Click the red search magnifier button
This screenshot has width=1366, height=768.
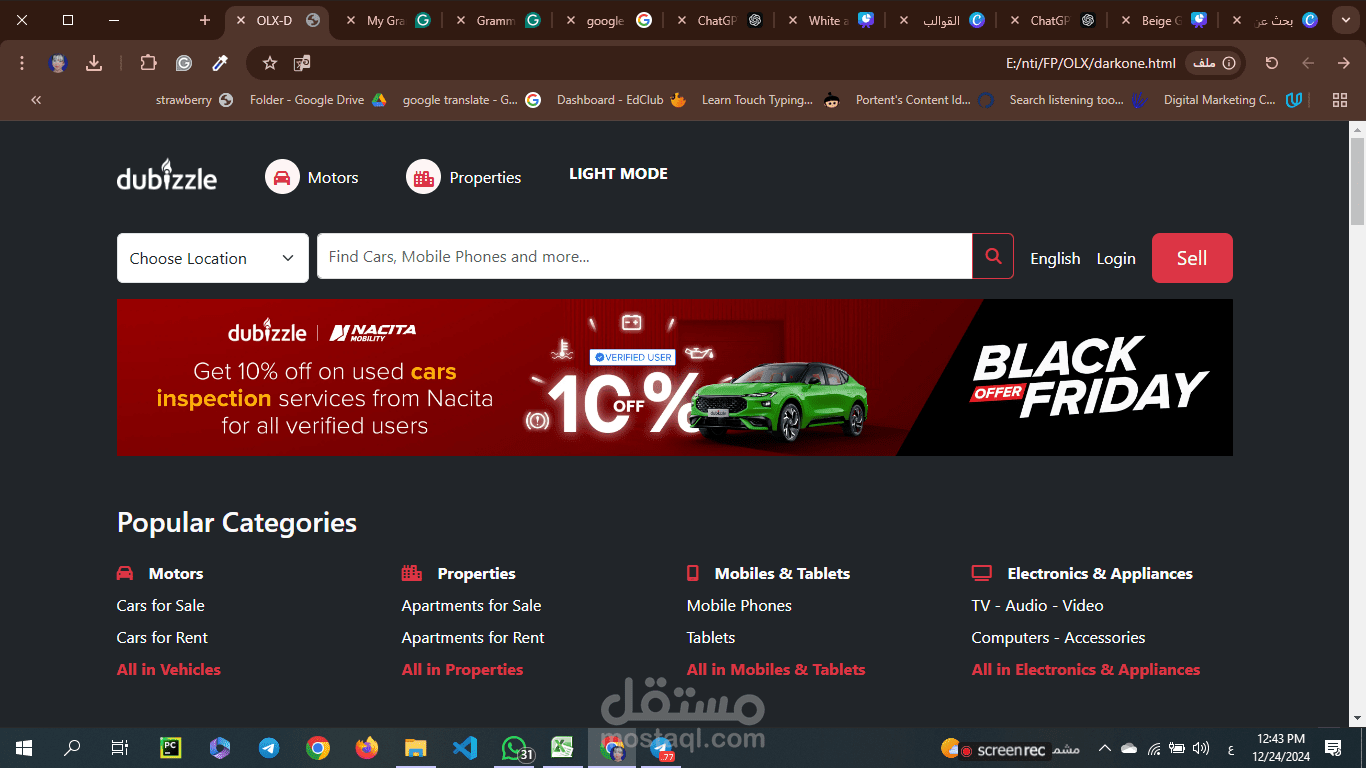point(993,256)
